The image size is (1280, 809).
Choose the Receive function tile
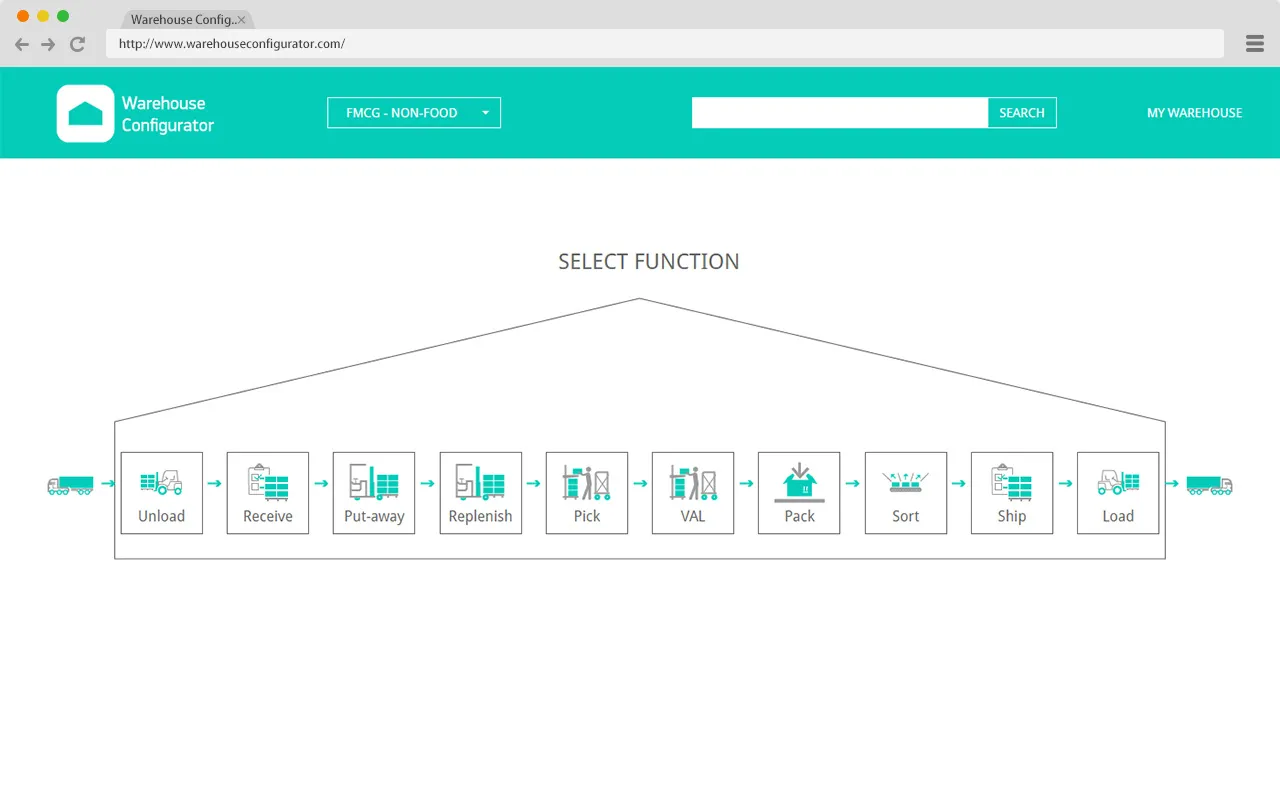click(268, 492)
